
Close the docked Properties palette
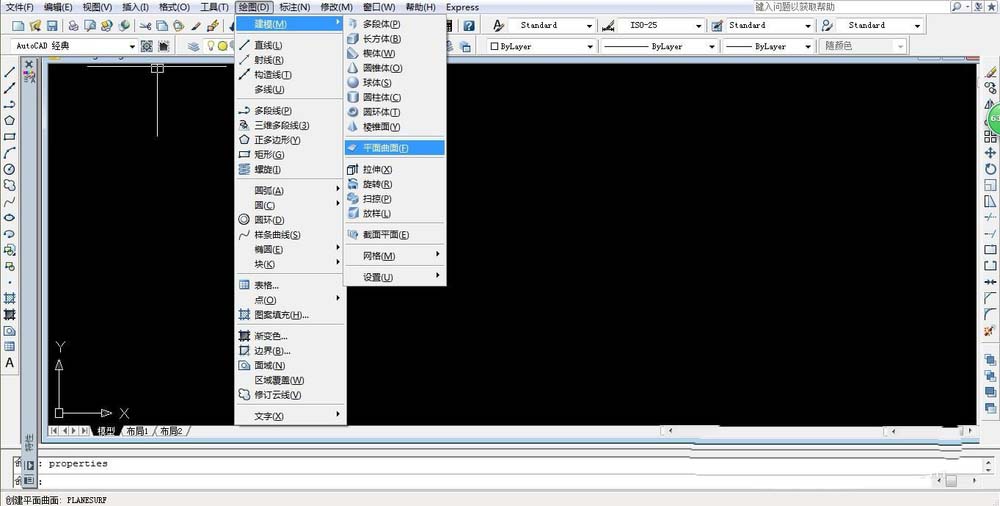coord(29,64)
